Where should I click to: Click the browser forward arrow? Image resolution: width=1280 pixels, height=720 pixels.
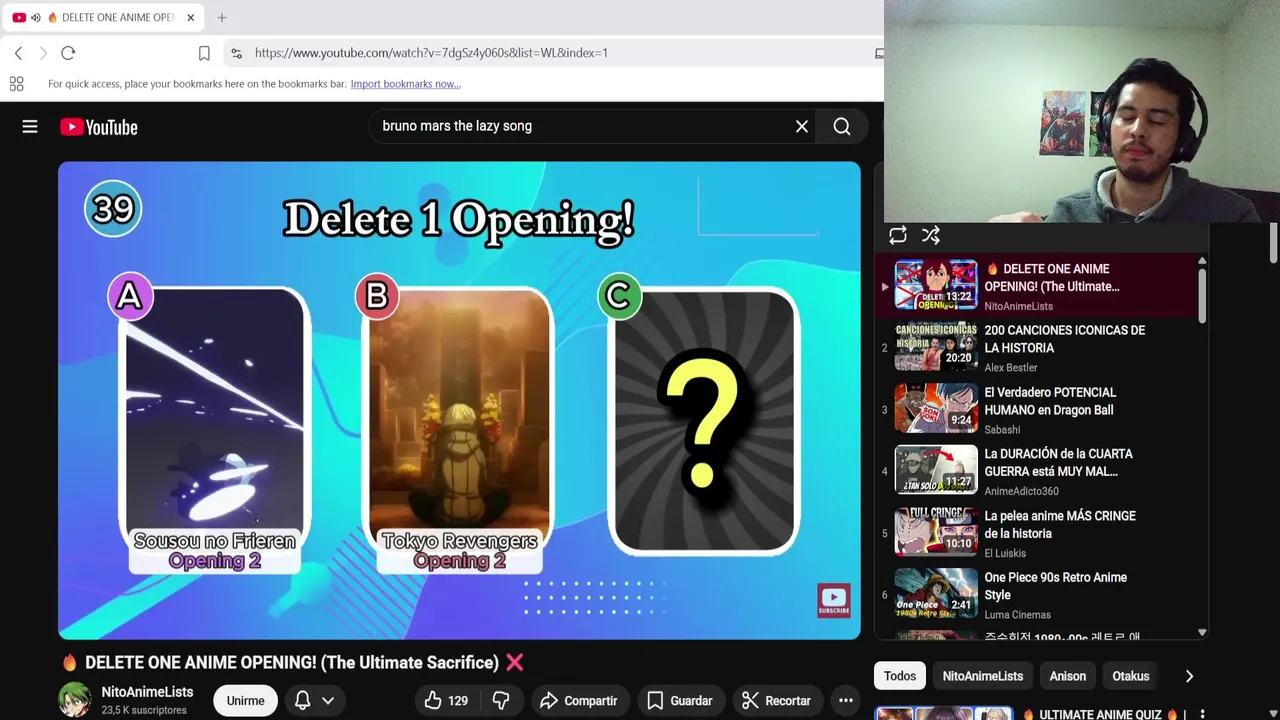pos(43,53)
